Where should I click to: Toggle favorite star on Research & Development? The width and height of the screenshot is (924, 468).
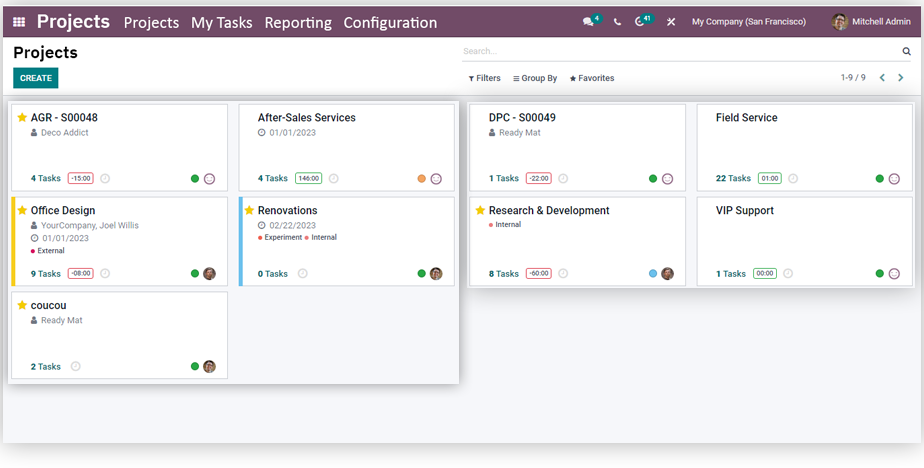480,210
